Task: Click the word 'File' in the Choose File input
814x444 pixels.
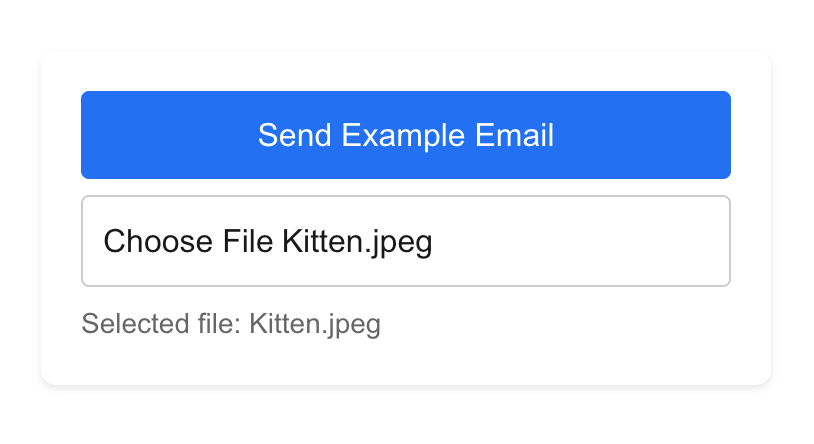Action: (250, 242)
